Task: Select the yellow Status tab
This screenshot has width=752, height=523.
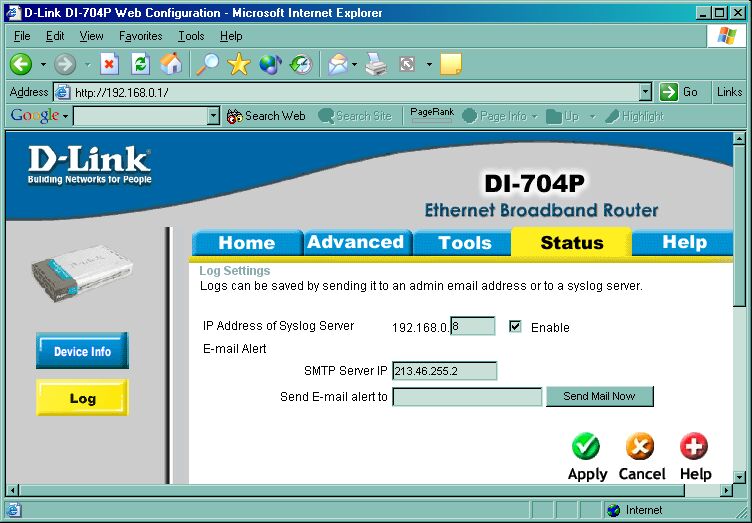Action: [572, 243]
